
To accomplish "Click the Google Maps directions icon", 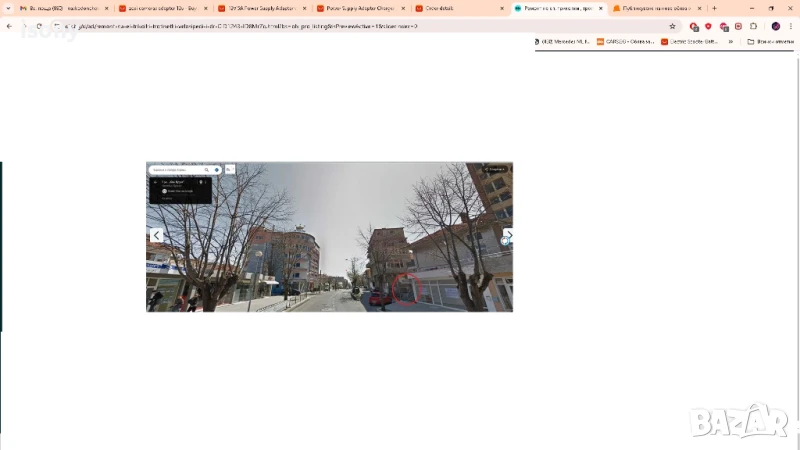I will 217,170.
